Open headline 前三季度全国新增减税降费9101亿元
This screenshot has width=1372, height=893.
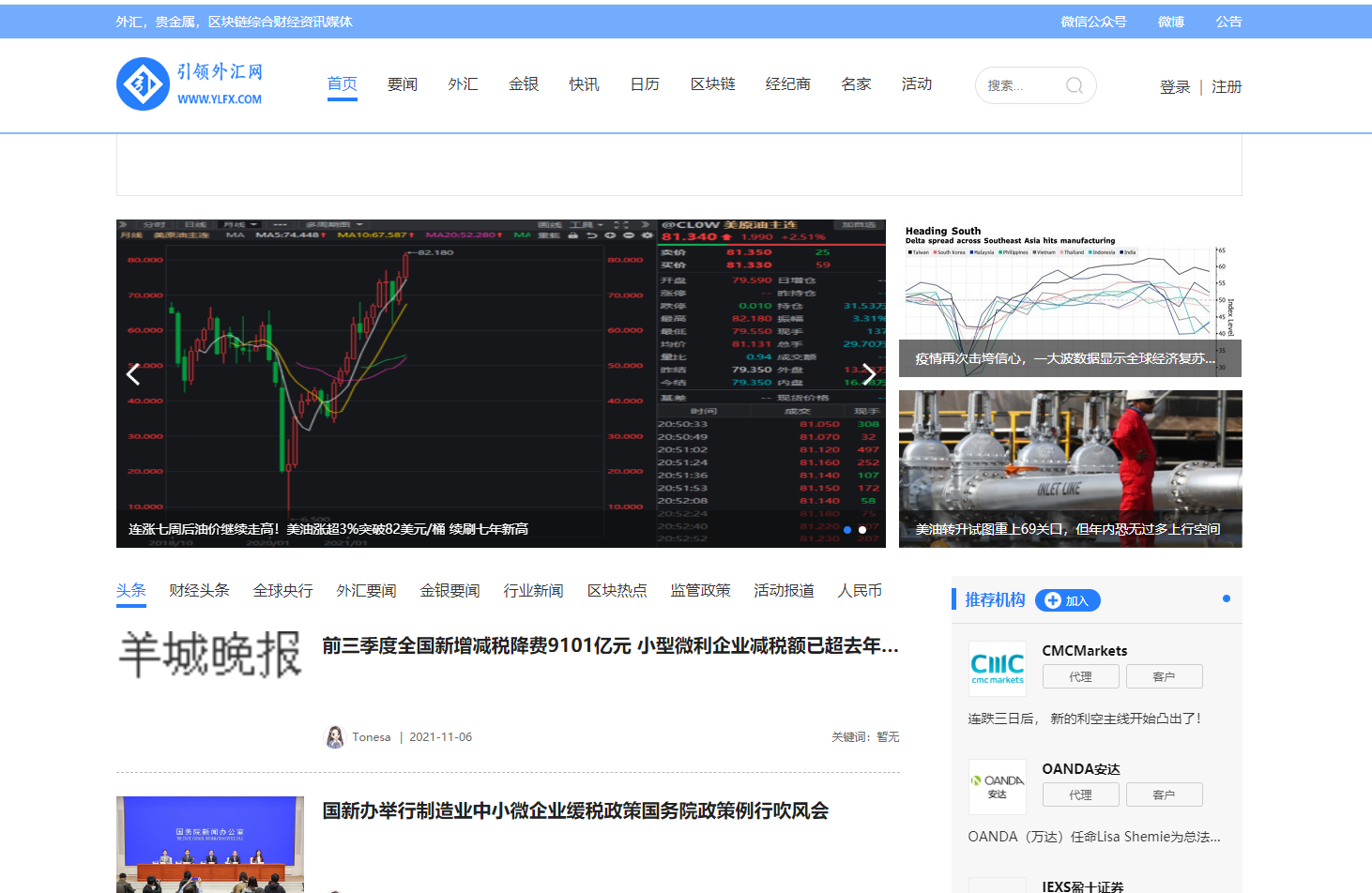pyautogui.click(x=611, y=645)
